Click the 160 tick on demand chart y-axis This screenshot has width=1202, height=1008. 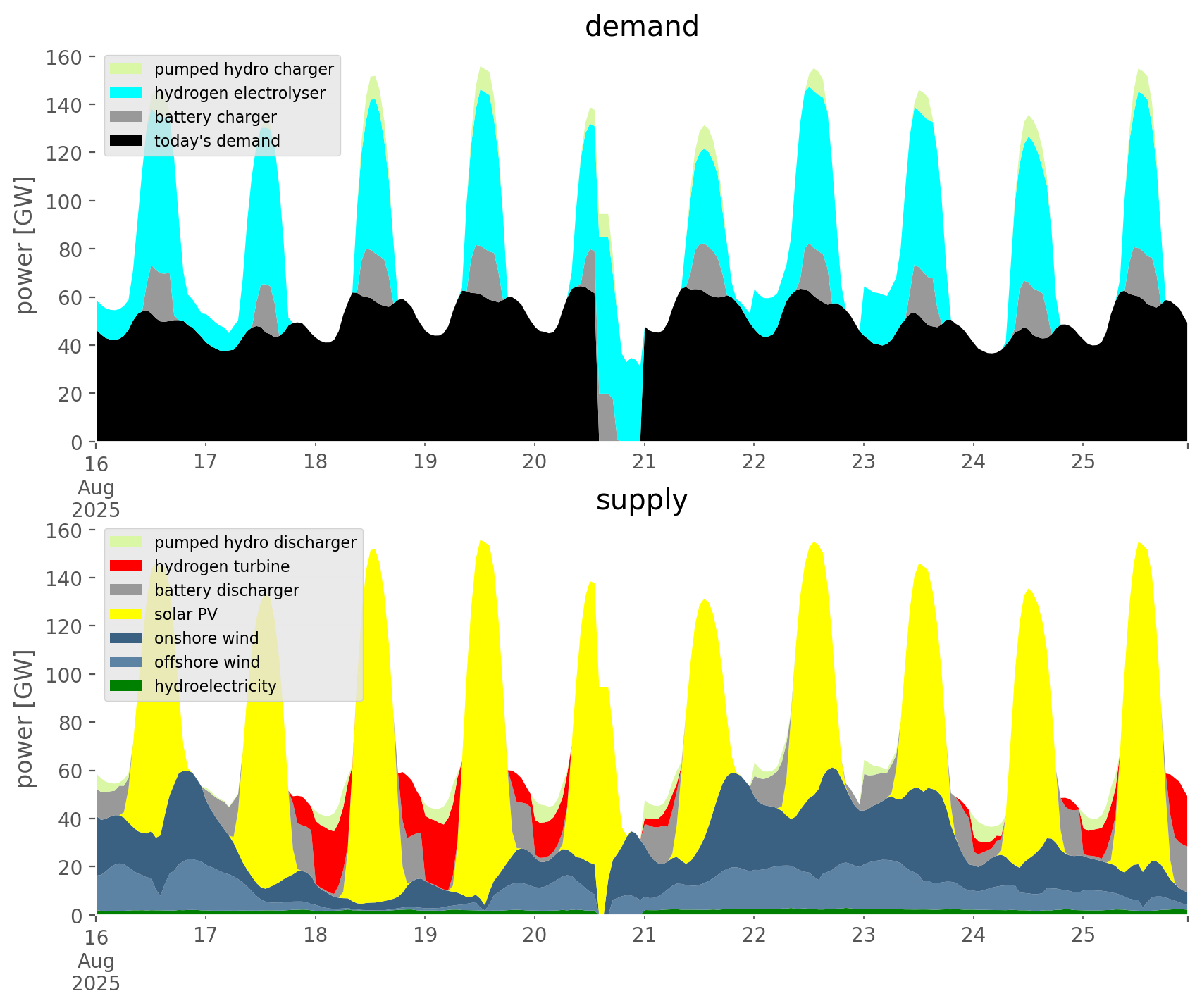tap(65, 57)
